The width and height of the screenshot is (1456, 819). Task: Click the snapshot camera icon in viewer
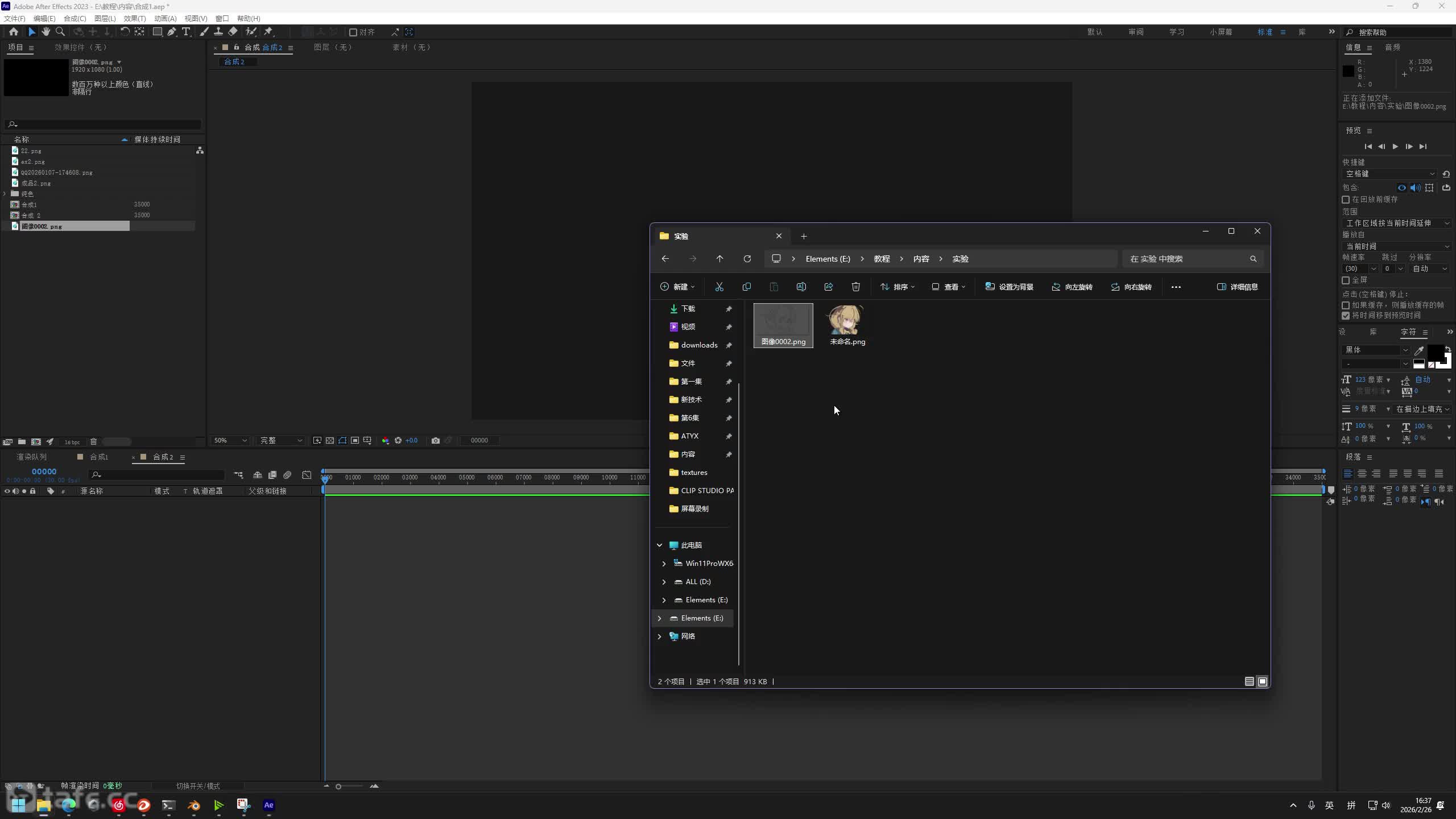[x=436, y=440]
